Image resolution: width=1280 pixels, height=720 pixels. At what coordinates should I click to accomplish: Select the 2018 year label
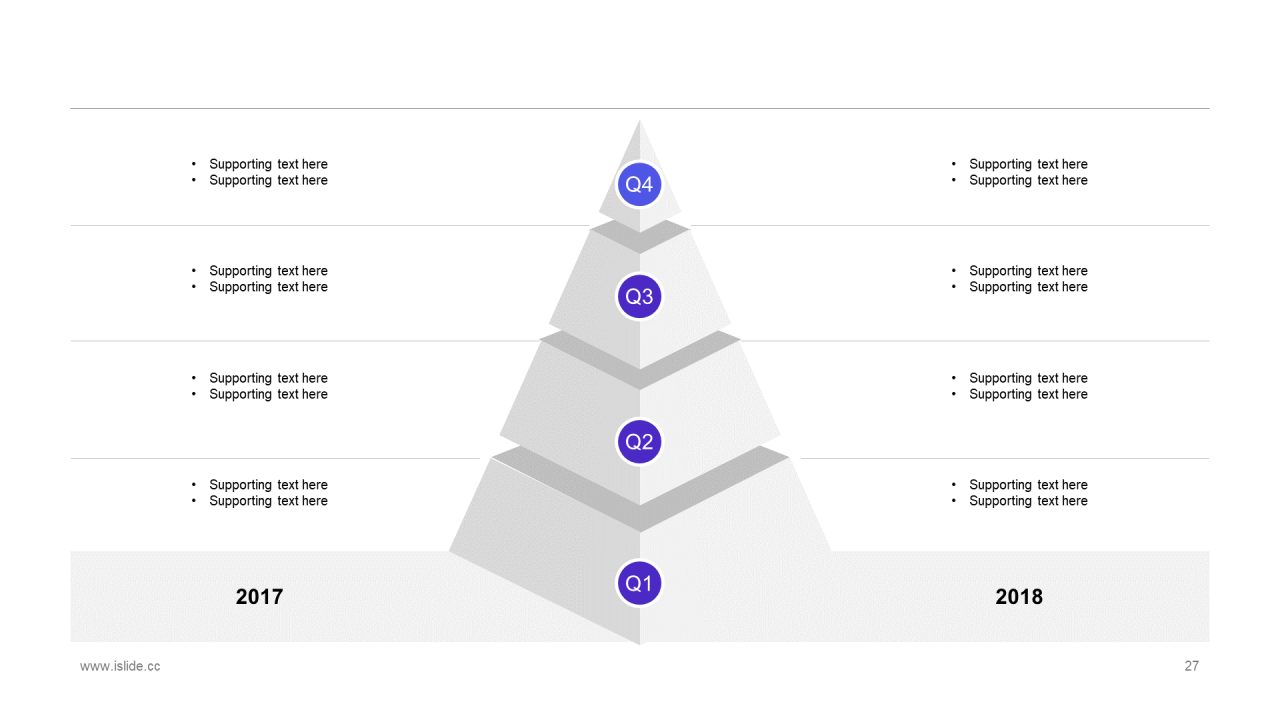[x=1019, y=596]
